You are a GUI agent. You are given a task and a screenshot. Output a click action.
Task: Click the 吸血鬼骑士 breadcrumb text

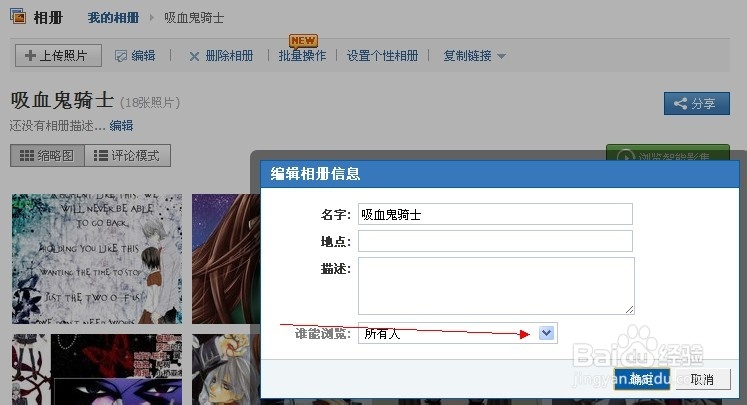pyautogui.click(x=194, y=18)
